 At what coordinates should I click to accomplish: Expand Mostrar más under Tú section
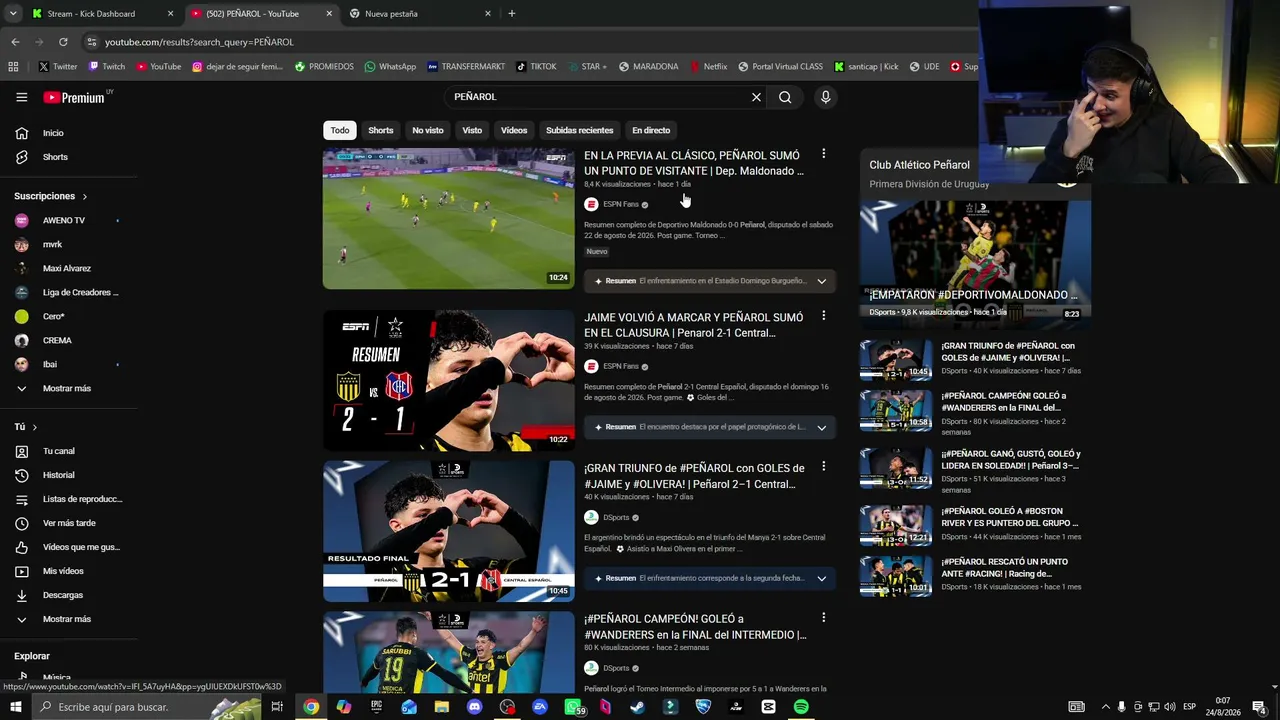click(68, 619)
